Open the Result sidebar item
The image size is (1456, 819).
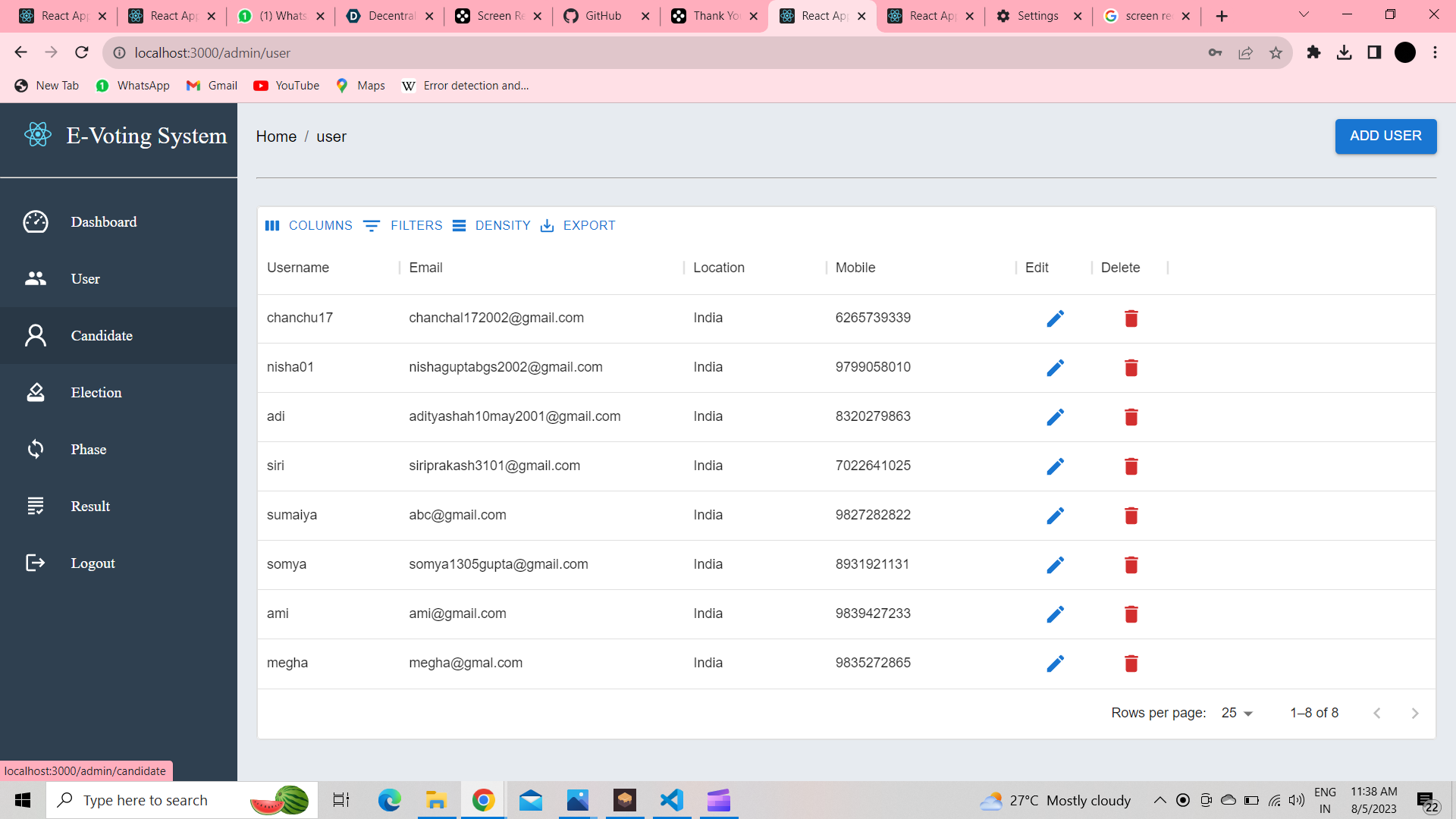click(90, 506)
